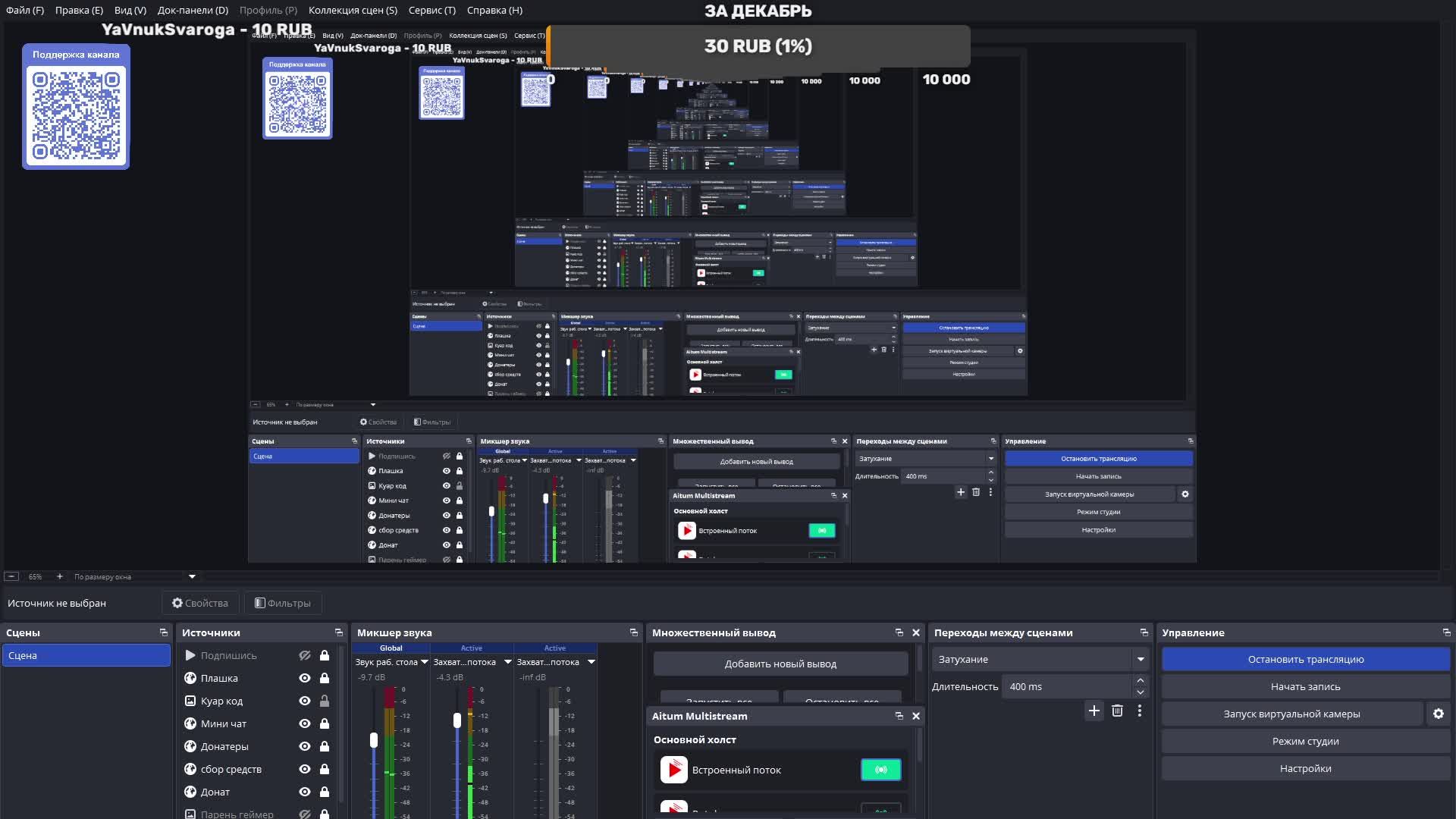Click the desktop audio volume fader handle

click(374, 739)
